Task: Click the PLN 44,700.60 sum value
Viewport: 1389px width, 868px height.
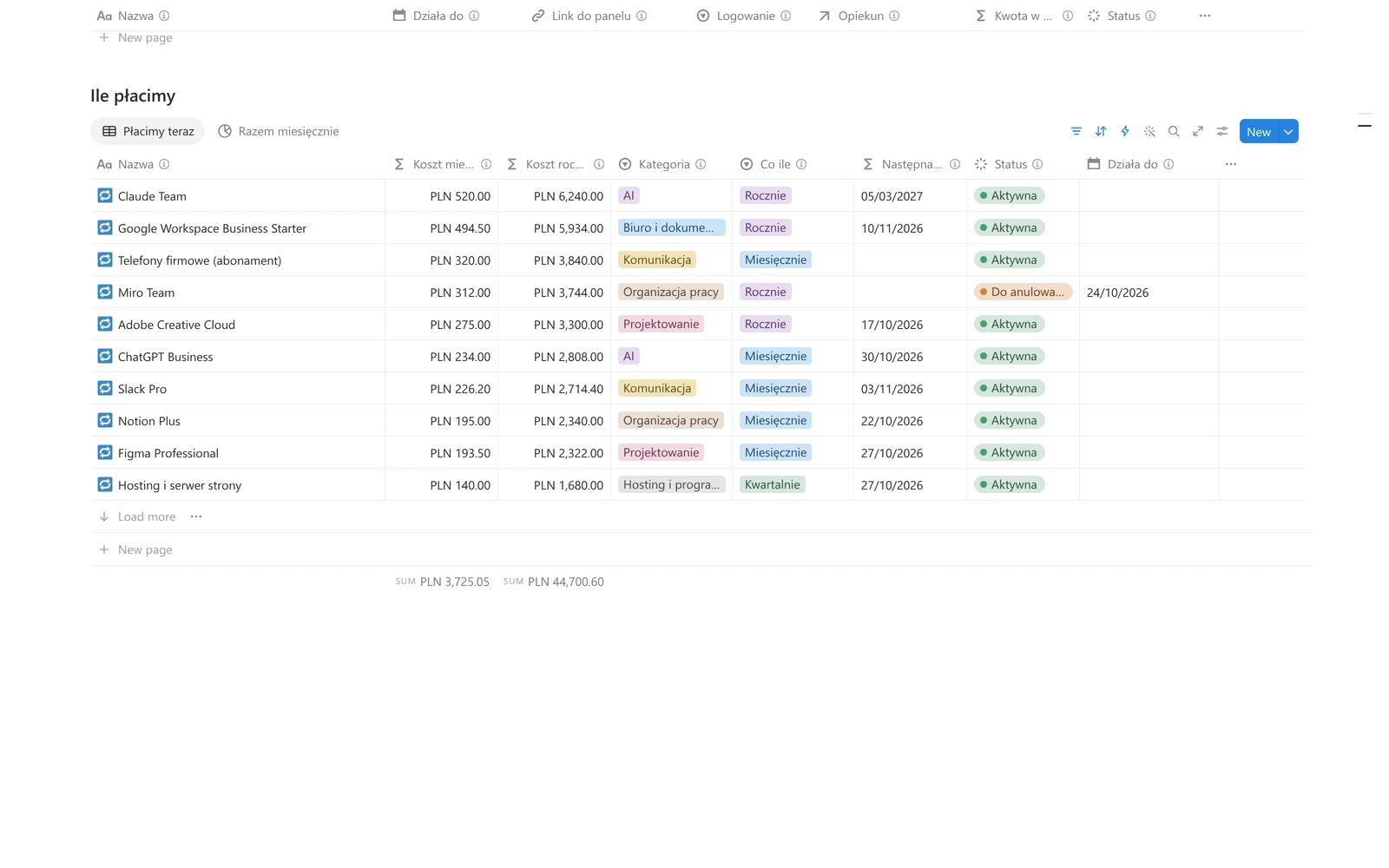Action: (x=566, y=582)
